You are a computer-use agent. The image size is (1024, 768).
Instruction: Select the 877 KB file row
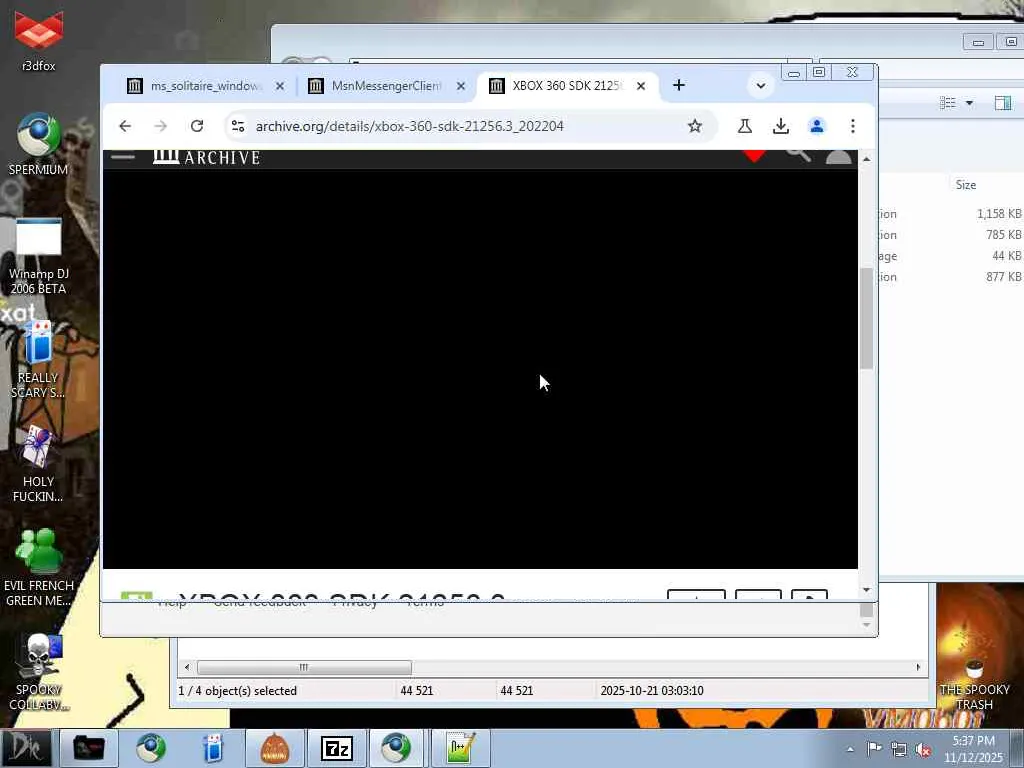click(951, 276)
